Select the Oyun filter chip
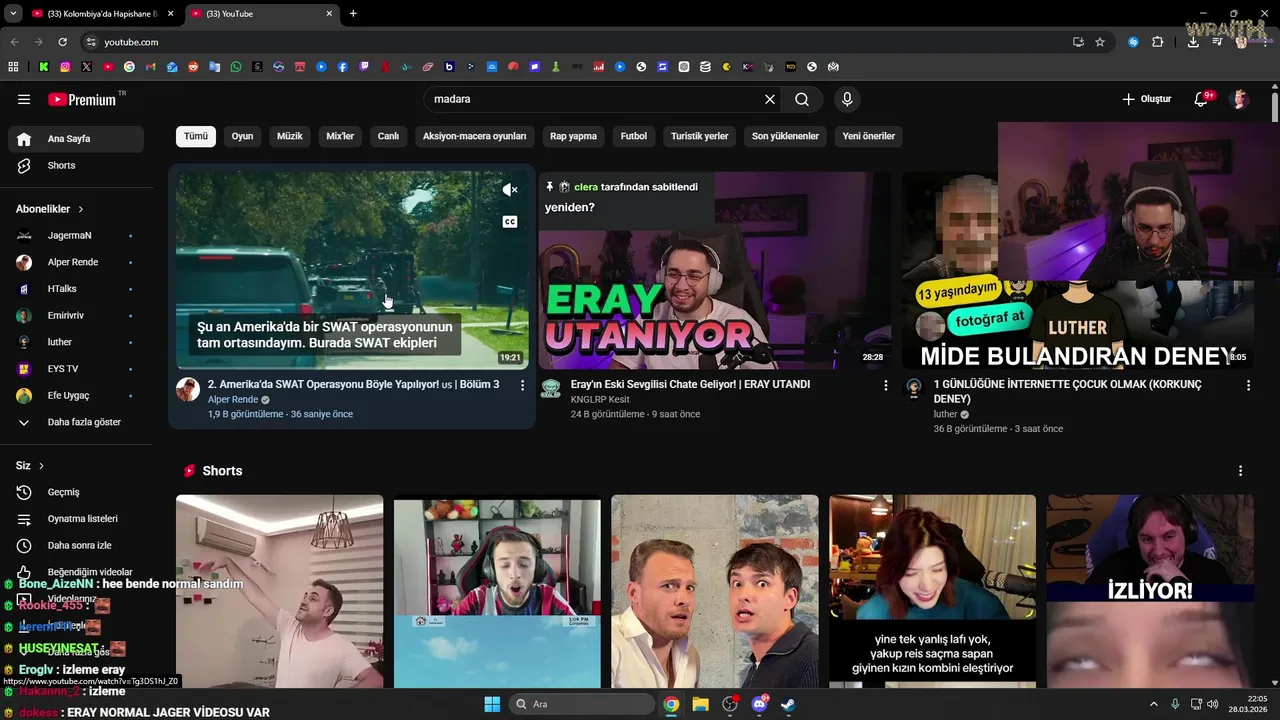This screenshot has width=1280, height=720. 243,136
